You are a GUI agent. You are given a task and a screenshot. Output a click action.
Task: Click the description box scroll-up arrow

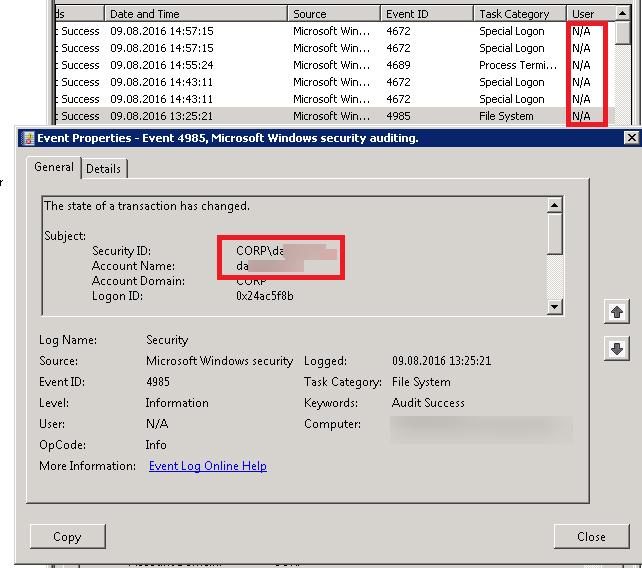click(x=555, y=205)
